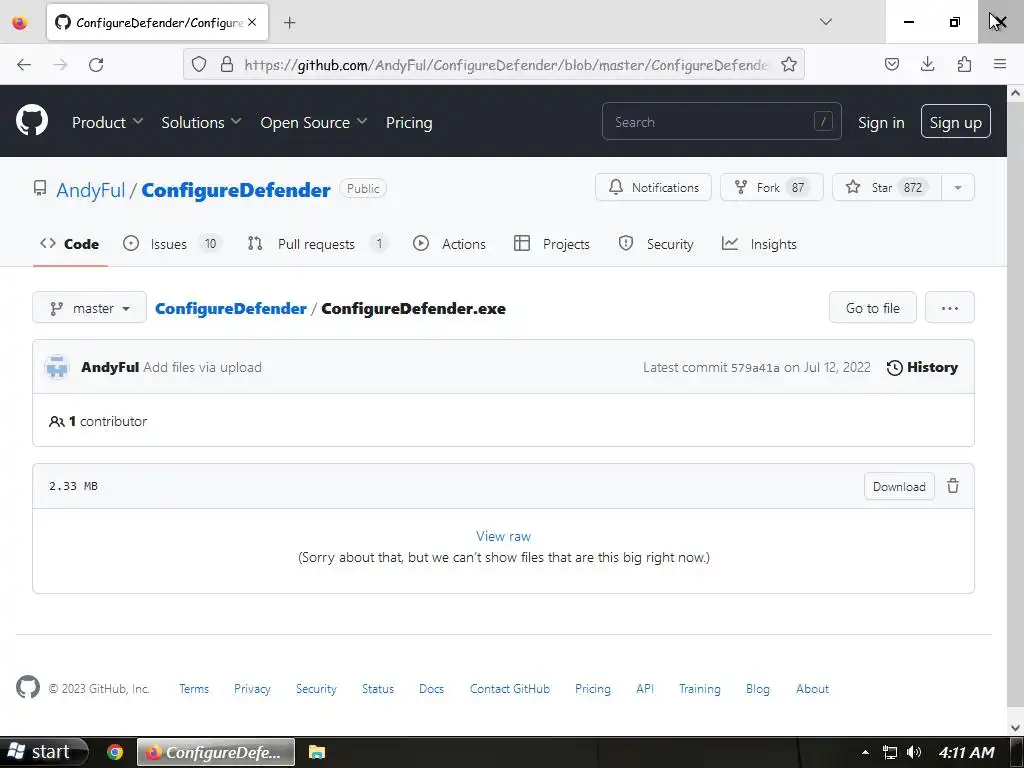The image size is (1024, 768).
Task: Open Add files via upload commit message
Action: (202, 367)
